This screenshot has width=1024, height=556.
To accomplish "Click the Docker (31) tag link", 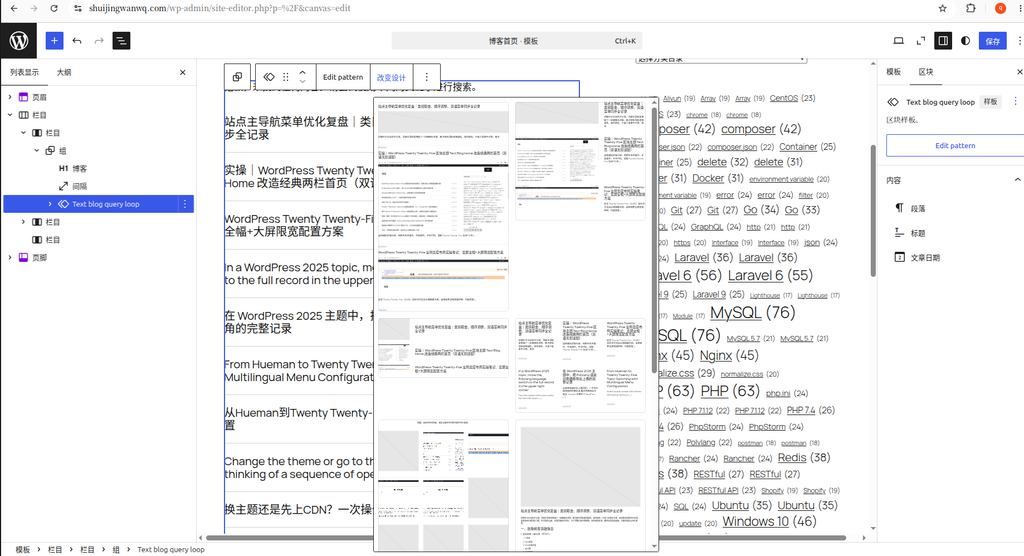I will pyautogui.click(x=718, y=178).
